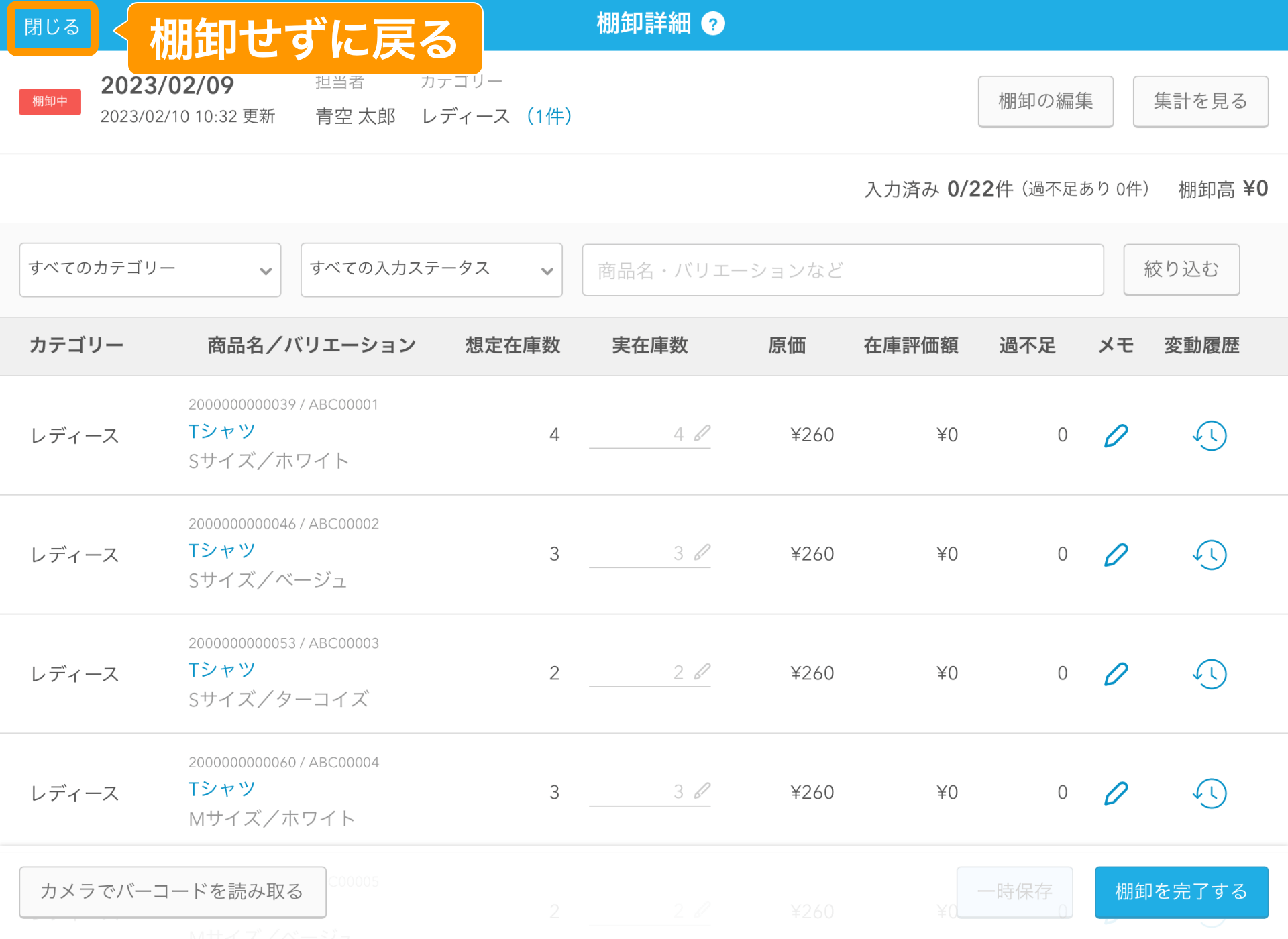This screenshot has width=1288, height=939.
Task: View change history for Sサイズ／ホワイト row
Action: coord(1210,435)
